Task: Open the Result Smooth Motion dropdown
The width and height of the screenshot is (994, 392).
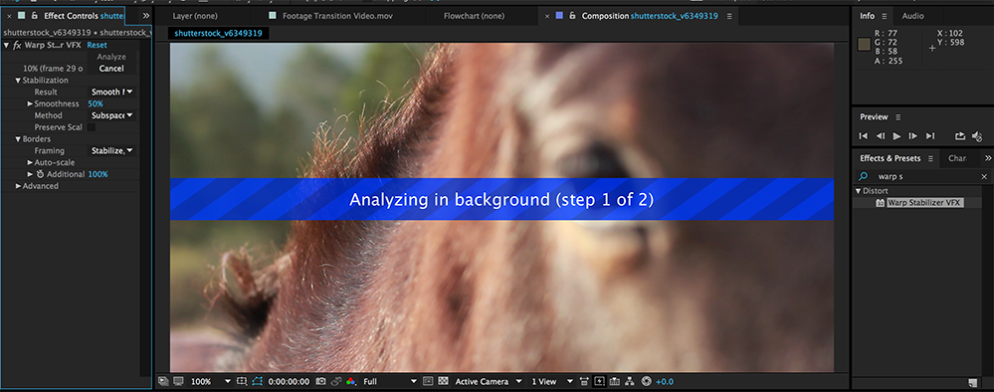Action: point(112,92)
